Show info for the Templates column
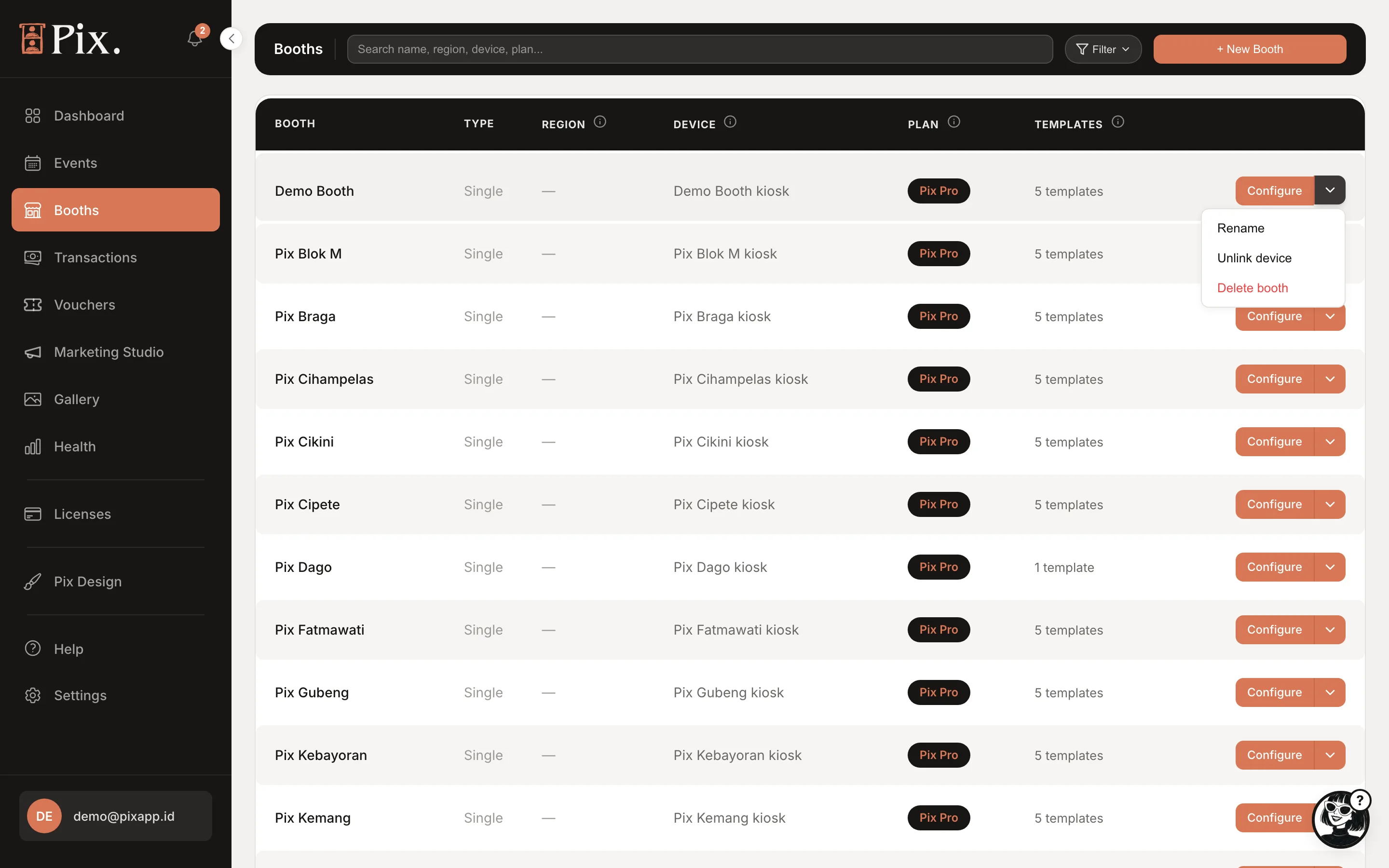The height and width of the screenshot is (868, 1389). click(1118, 122)
